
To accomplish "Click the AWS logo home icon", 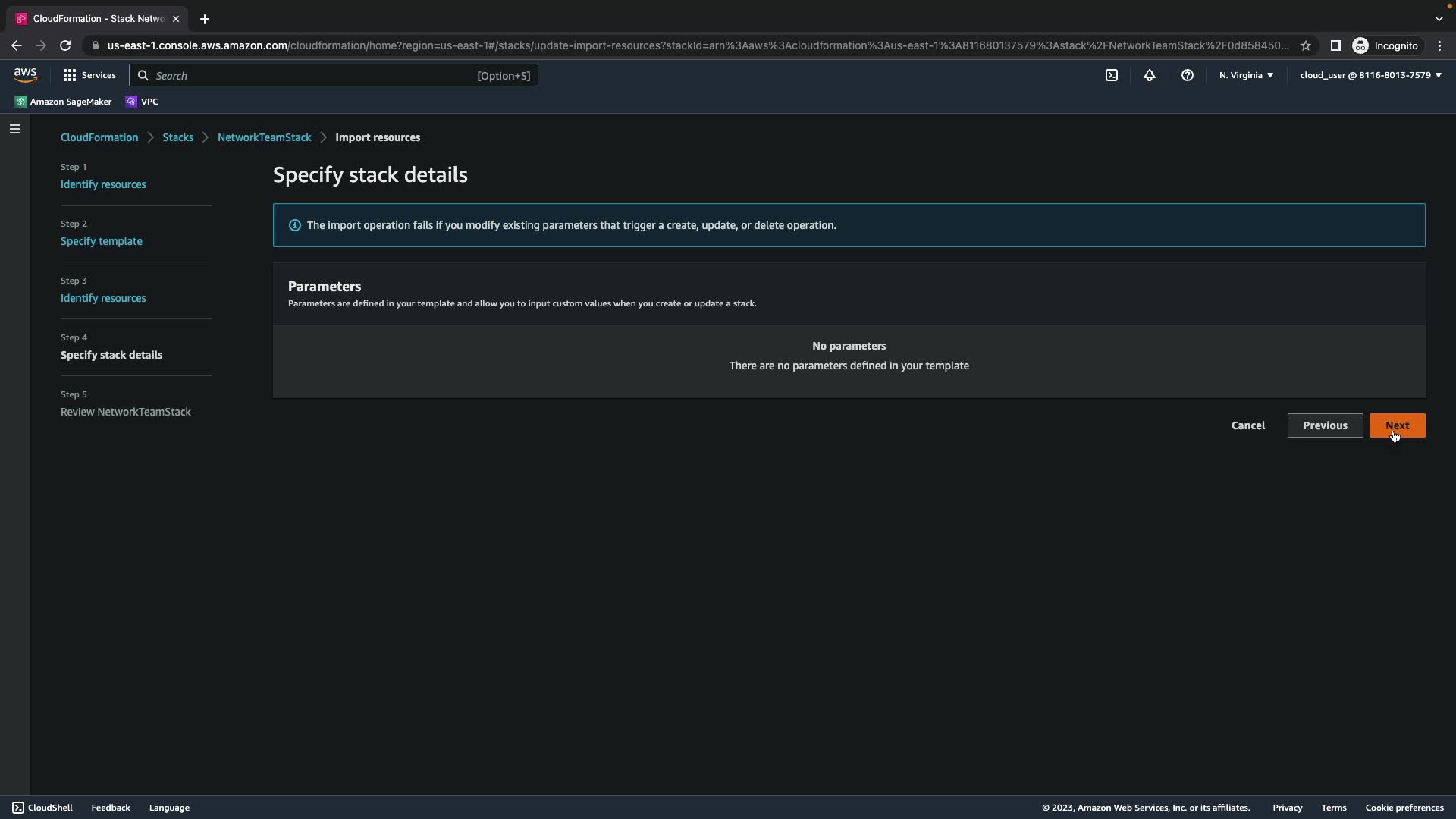I will coord(25,74).
